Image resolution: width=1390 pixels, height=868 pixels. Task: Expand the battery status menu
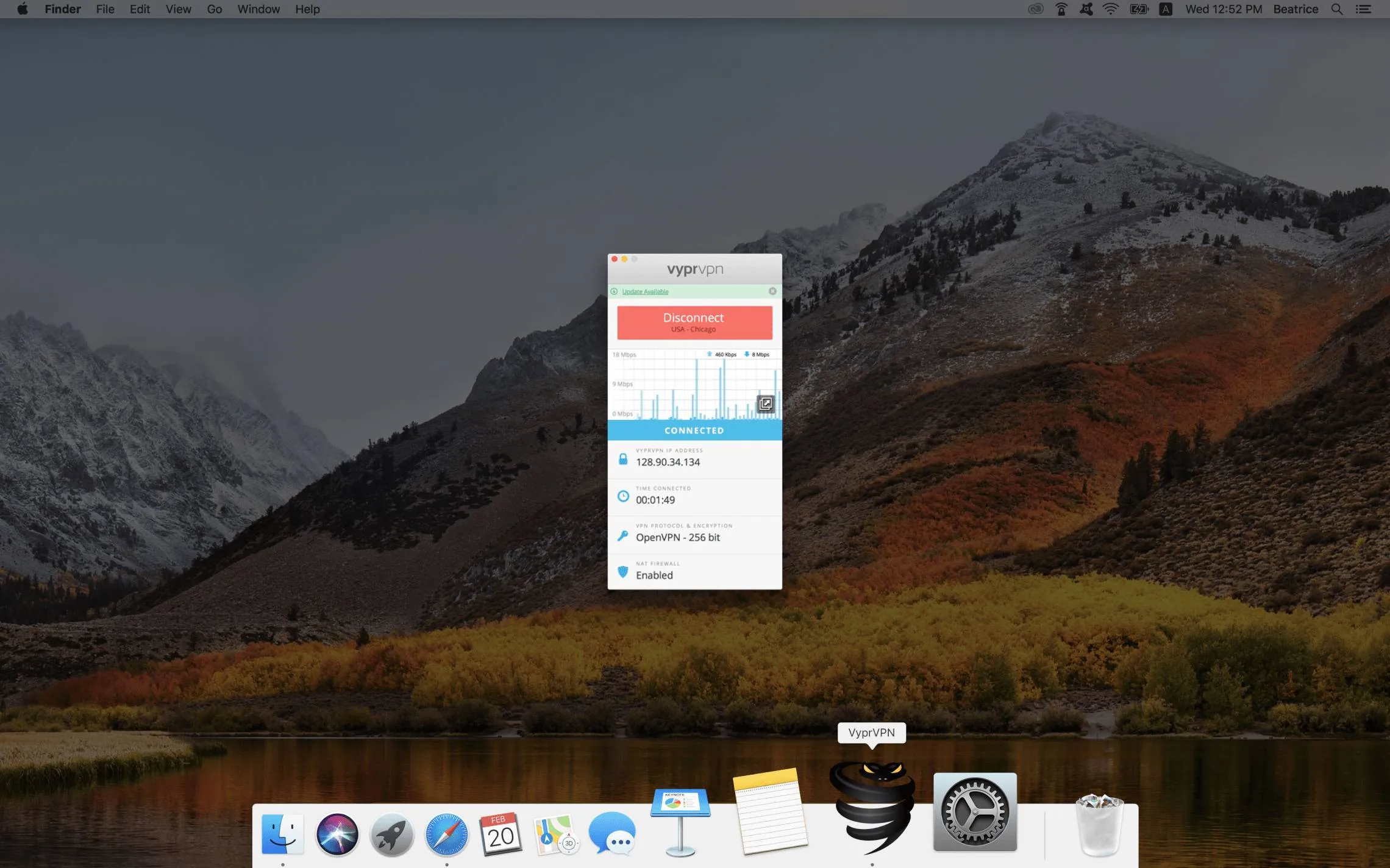point(1139,9)
